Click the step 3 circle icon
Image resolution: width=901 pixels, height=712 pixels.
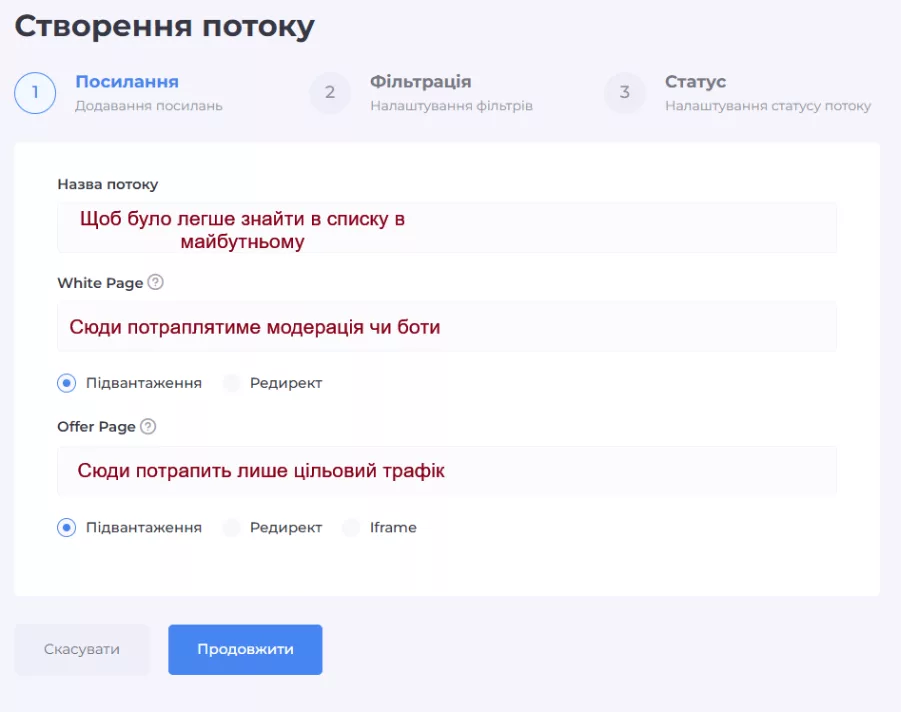[625, 93]
